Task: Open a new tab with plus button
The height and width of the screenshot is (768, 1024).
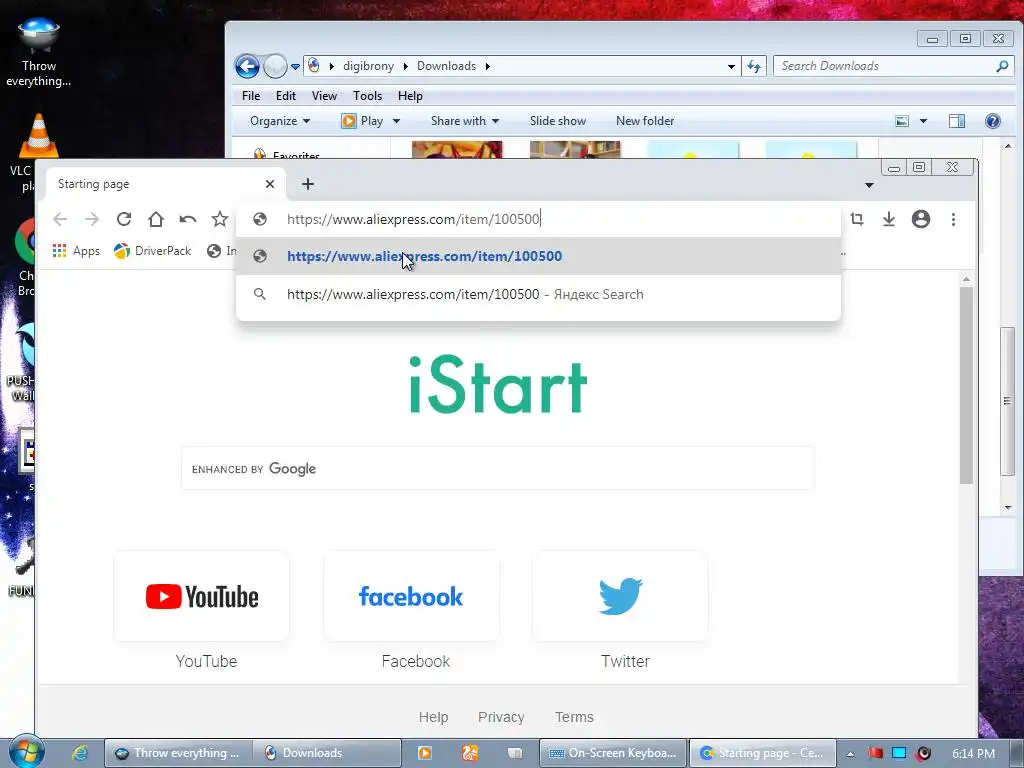Action: [x=308, y=184]
